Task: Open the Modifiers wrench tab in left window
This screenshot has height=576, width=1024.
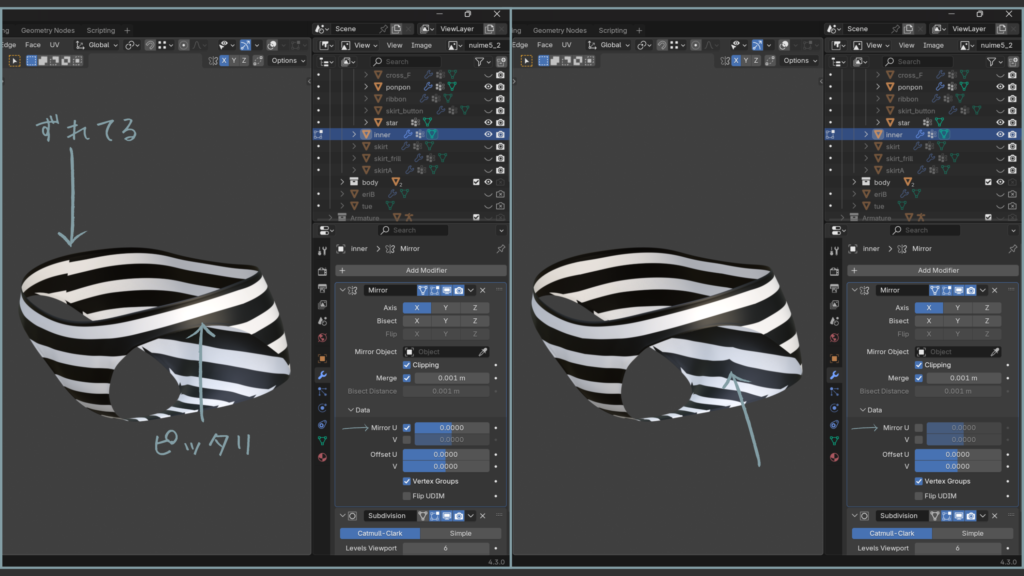Action: click(x=322, y=375)
